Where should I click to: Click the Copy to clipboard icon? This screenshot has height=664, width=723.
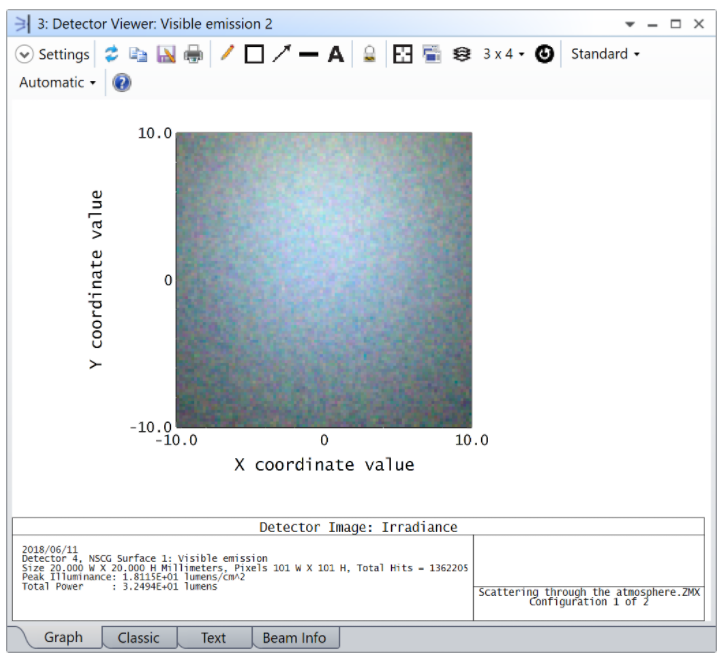(x=138, y=54)
